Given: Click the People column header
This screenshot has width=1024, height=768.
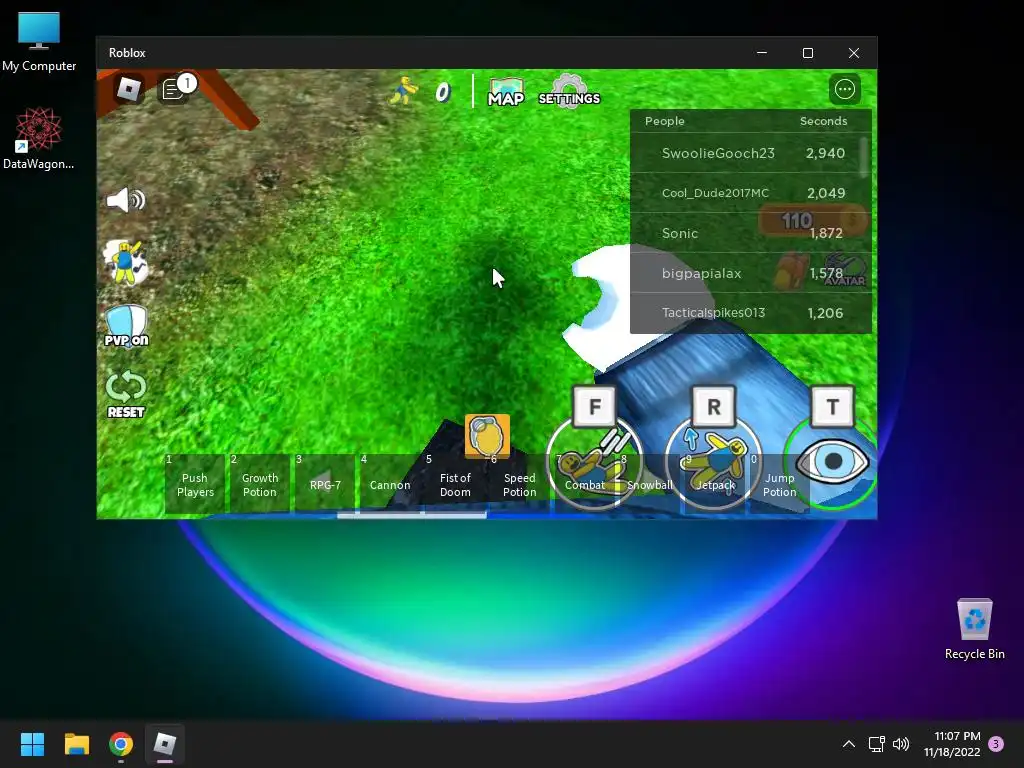Looking at the screenshot, I should pos(665,121).
